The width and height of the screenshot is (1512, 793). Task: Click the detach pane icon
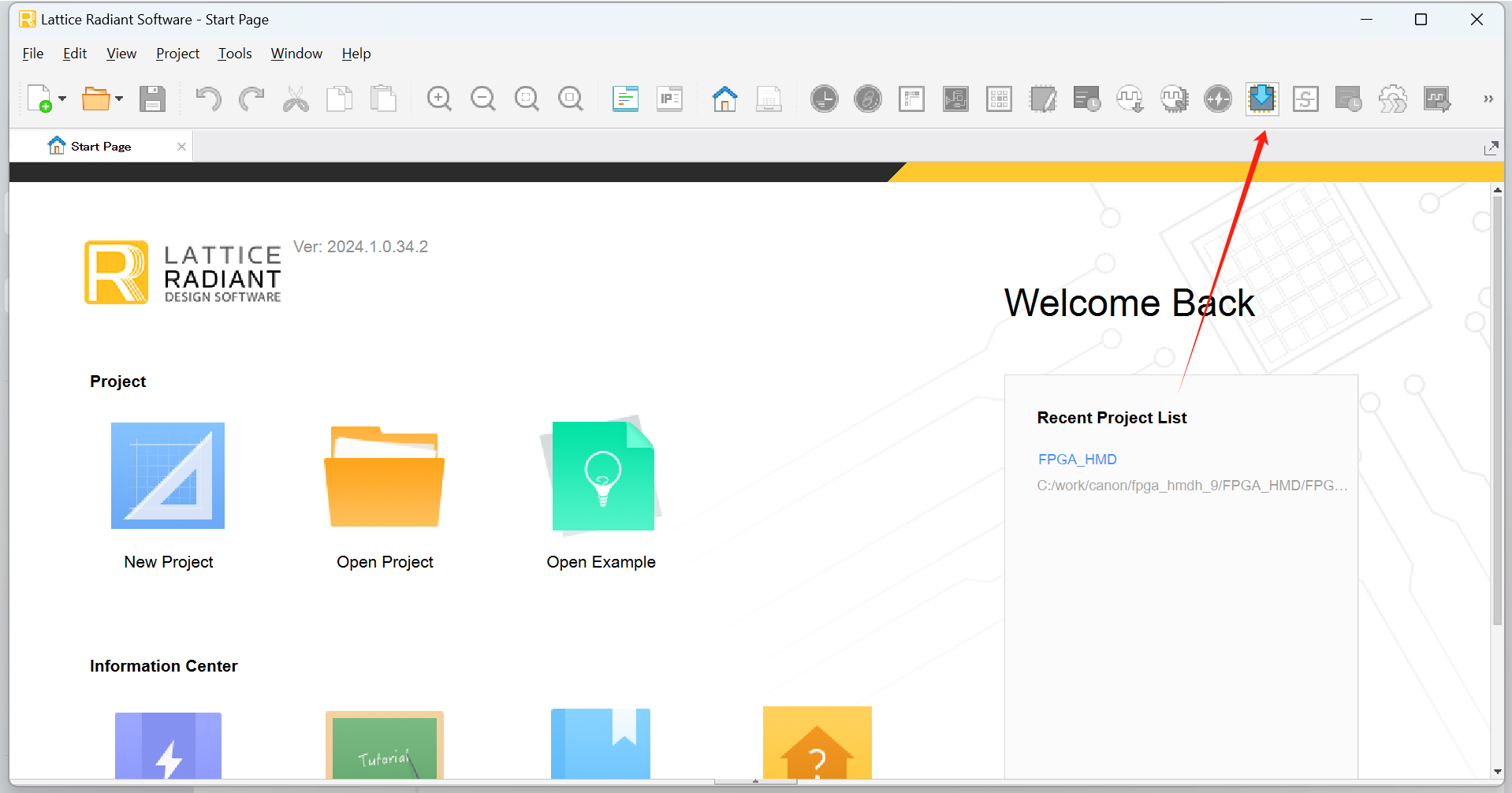pos(1491,148)
